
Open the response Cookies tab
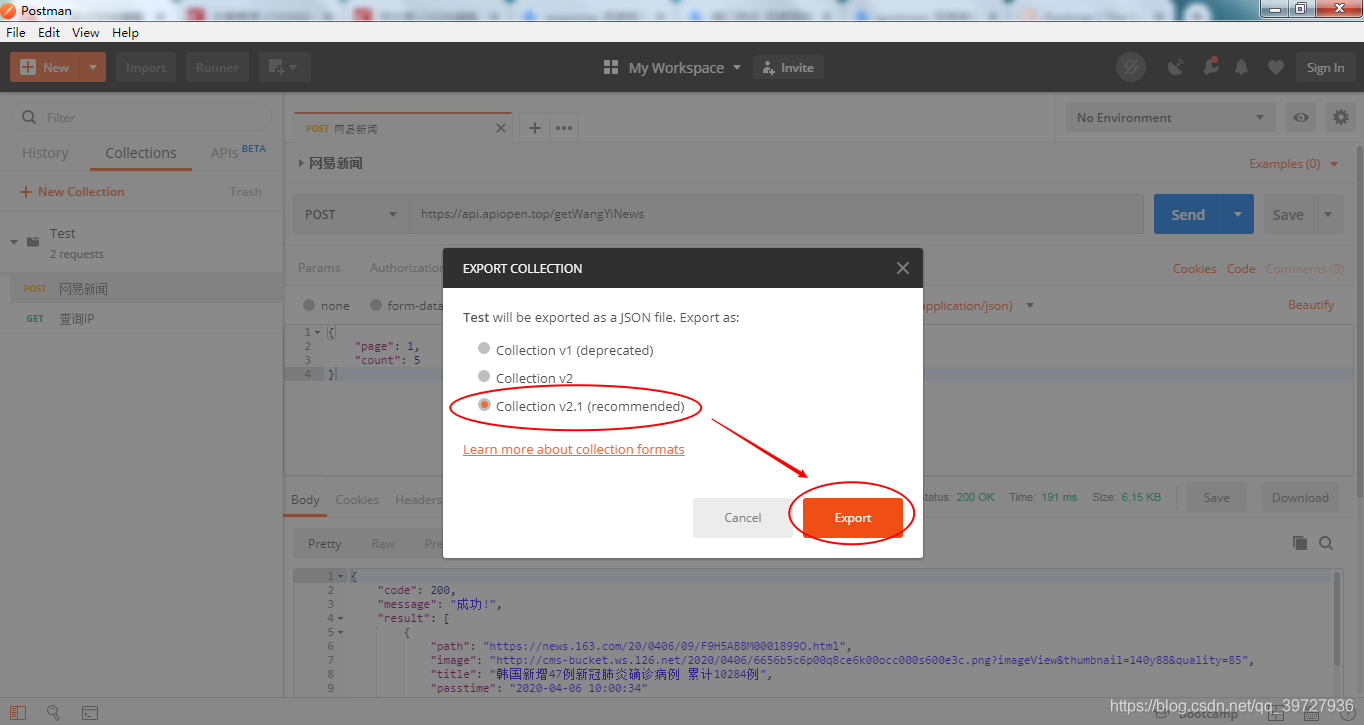357,499
